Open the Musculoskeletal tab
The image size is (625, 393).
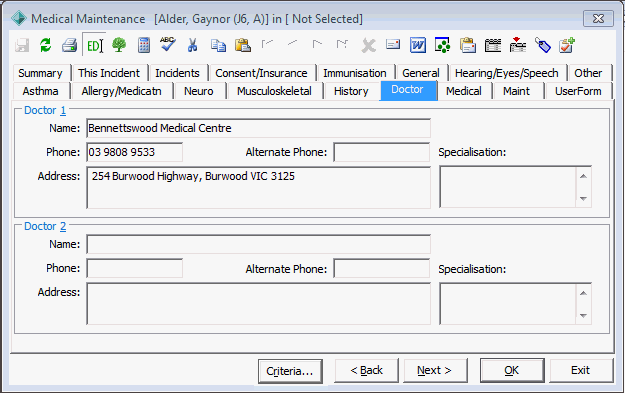(x=274, y=91)
